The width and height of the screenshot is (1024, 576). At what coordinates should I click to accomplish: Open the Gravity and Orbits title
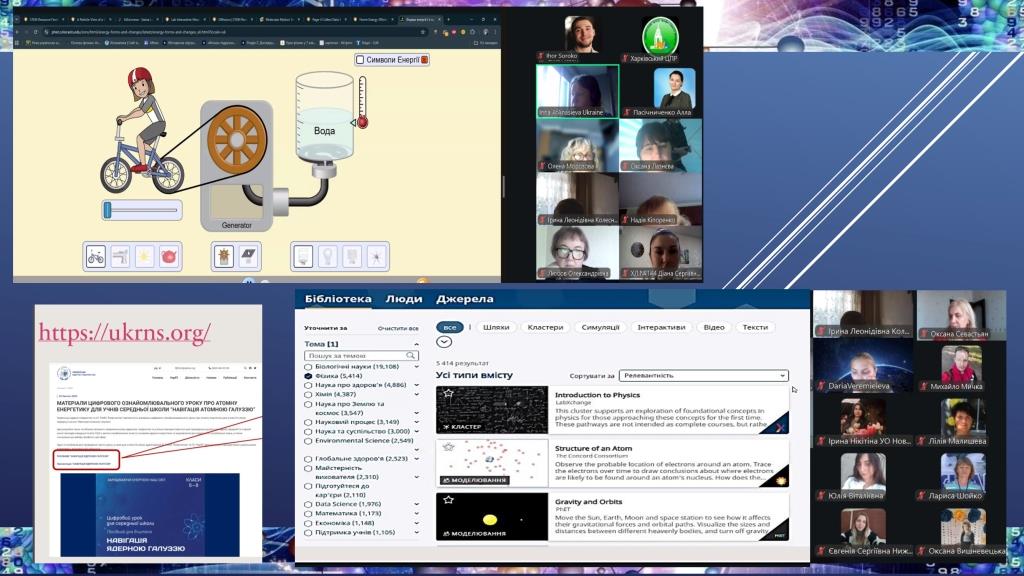[588, 502]
